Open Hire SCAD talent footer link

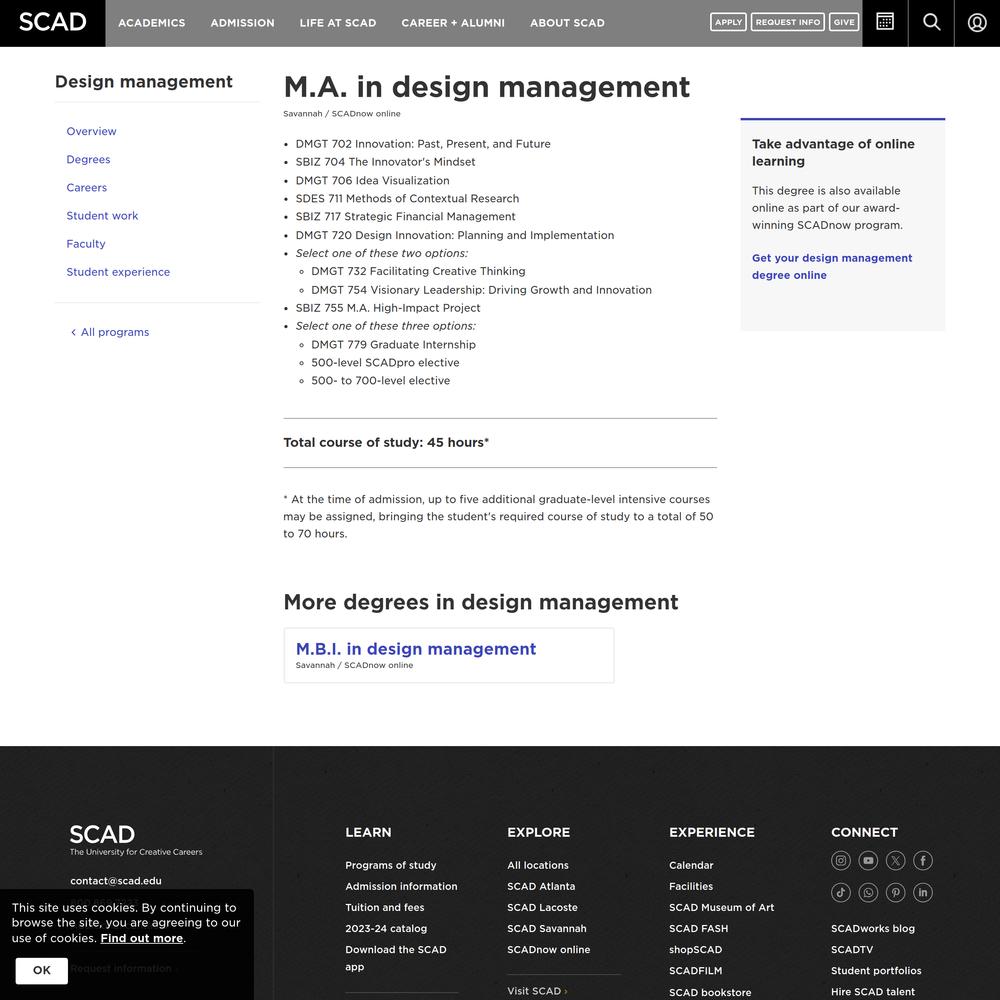(x=872, y=992)
